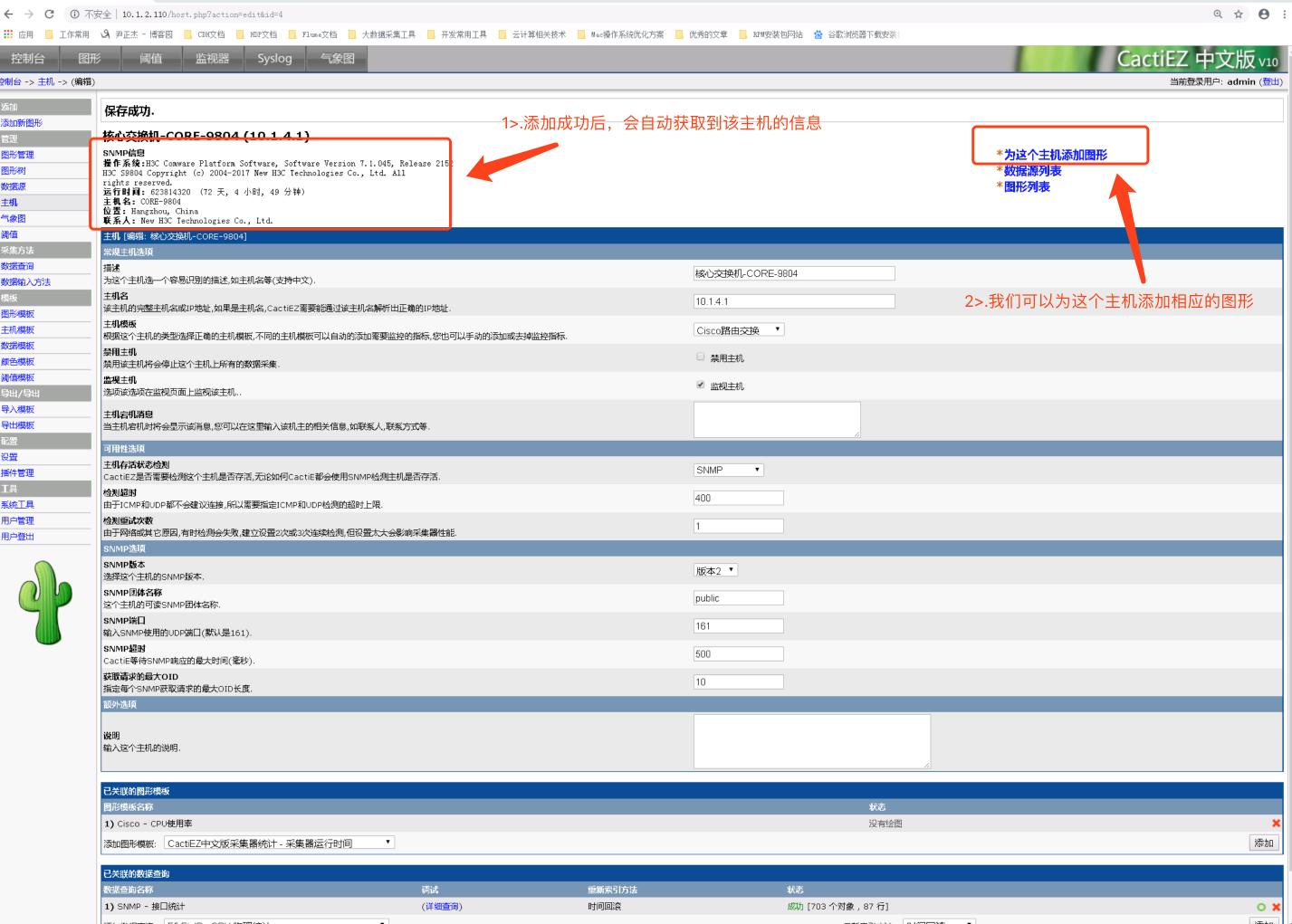Open 尹正杰 - 博客园 bookmark
This screenshot has height=924, width=1292.
click(137, 34)
